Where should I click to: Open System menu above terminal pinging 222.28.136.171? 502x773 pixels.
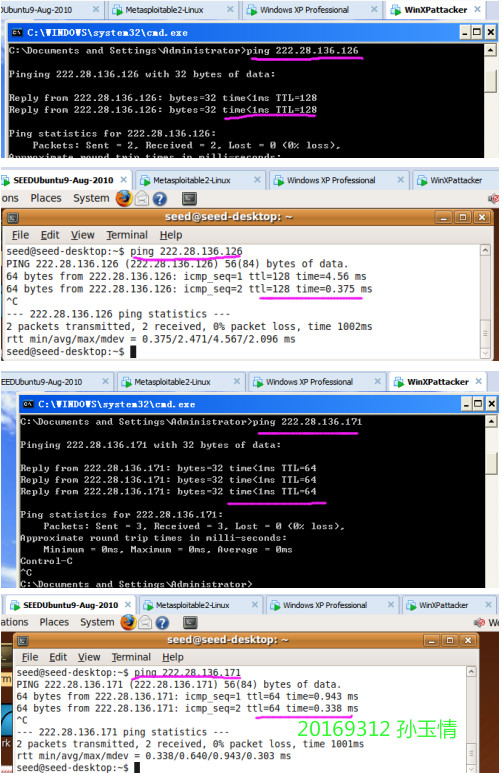(97, 622)
